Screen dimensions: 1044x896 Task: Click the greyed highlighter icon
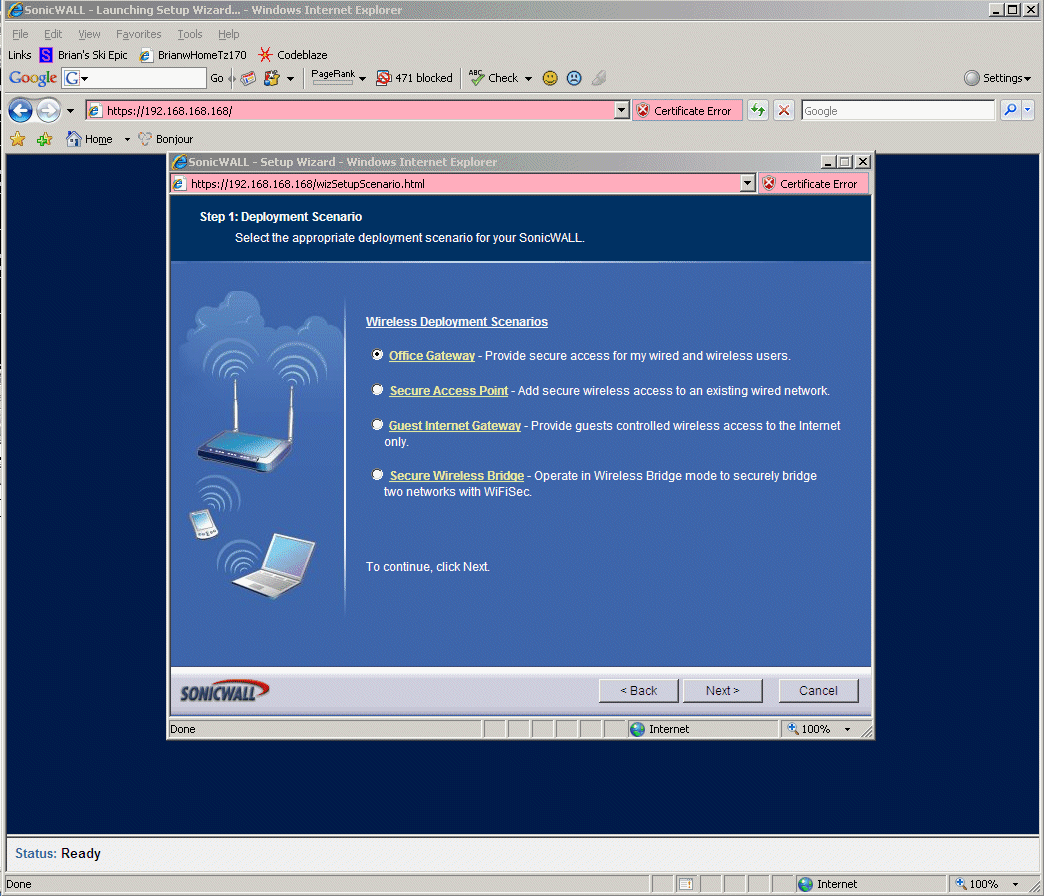tap(599, 78)
